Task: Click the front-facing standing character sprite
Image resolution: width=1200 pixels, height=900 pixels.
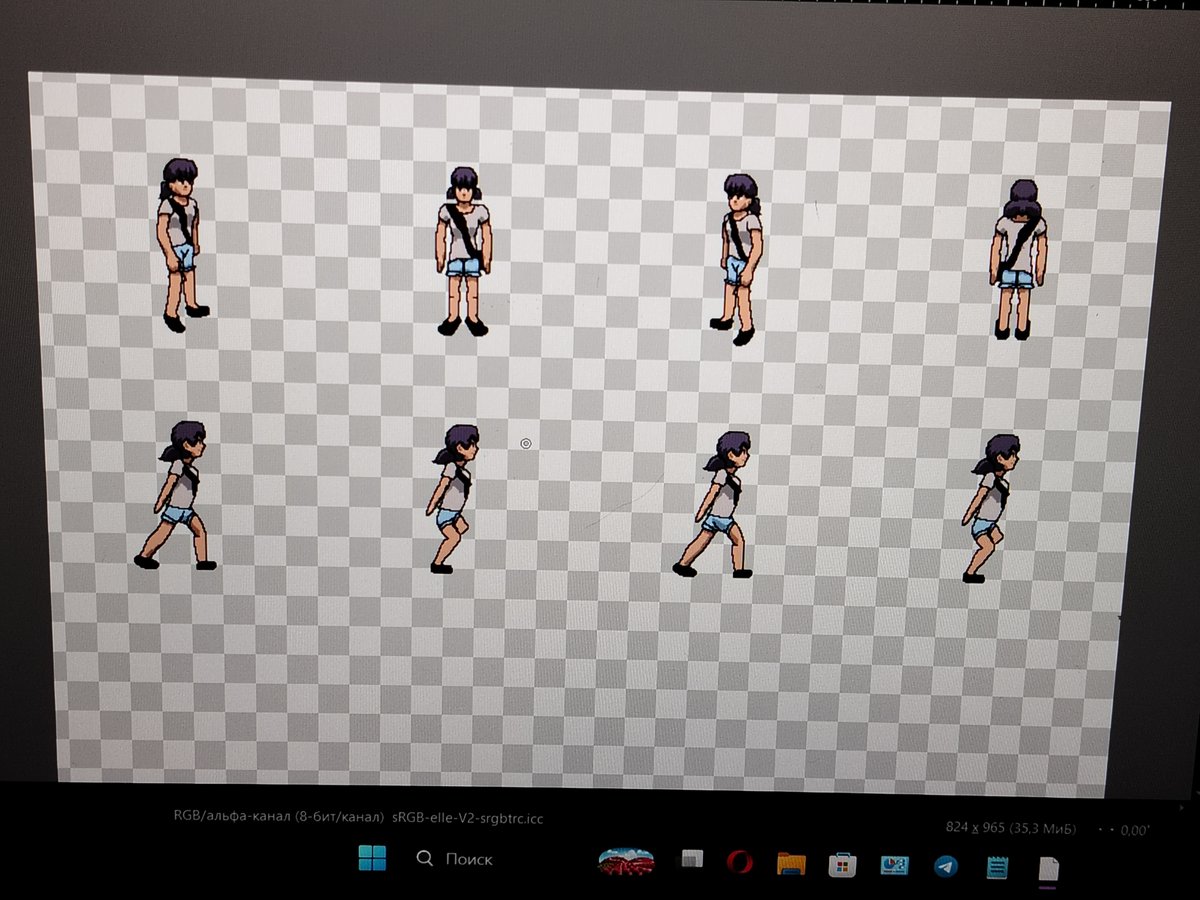Action: pyautogui.click(x=463, y=251)
